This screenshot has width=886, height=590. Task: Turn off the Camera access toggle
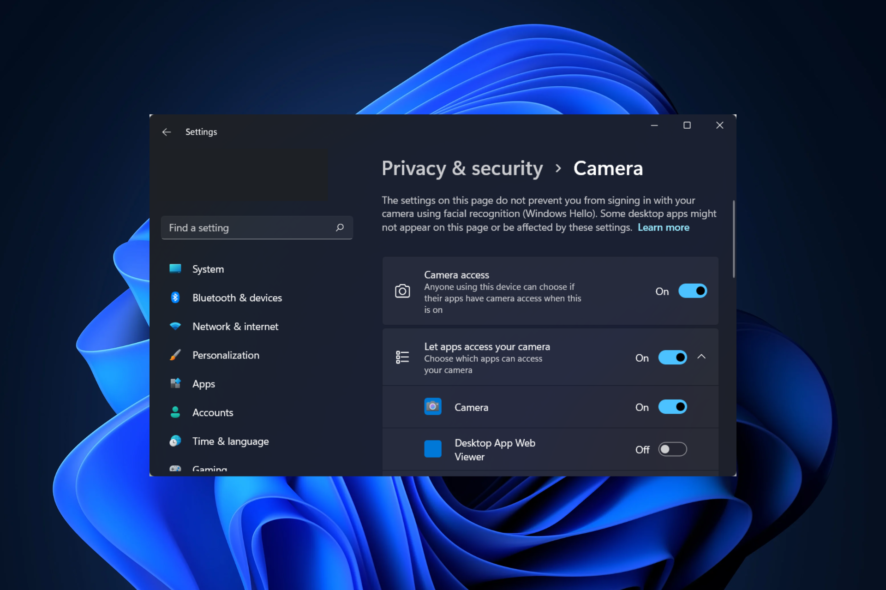693,291
